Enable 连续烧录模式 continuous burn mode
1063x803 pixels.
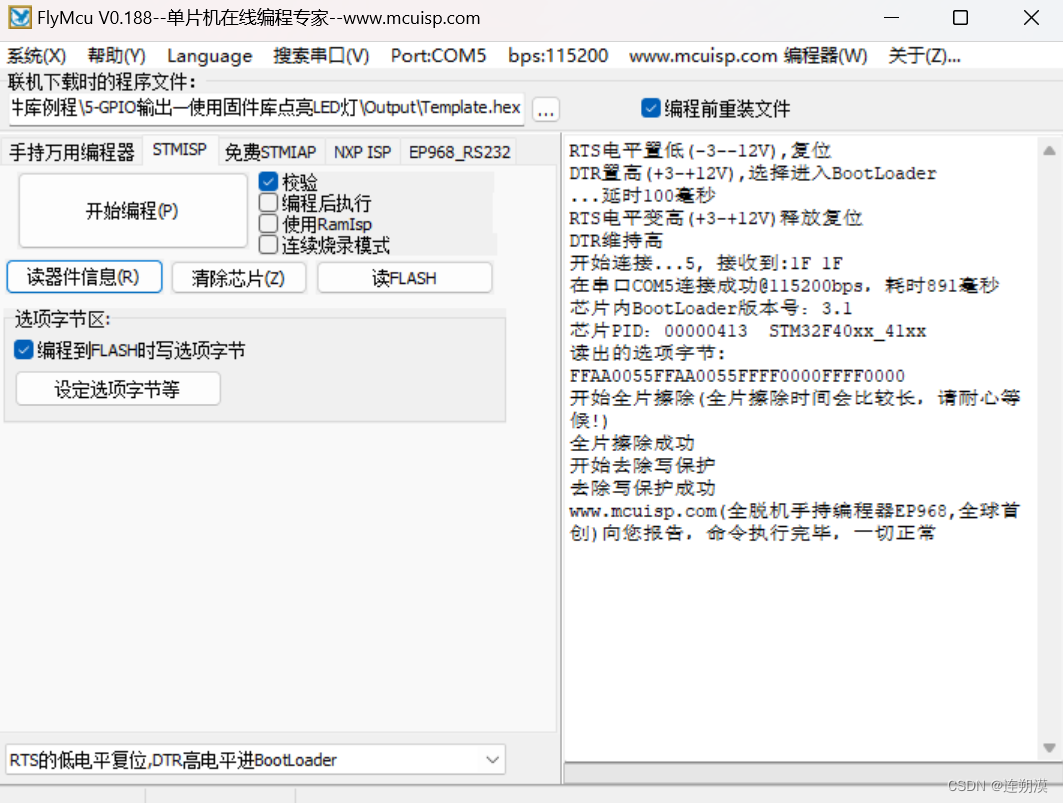point(266,245)
